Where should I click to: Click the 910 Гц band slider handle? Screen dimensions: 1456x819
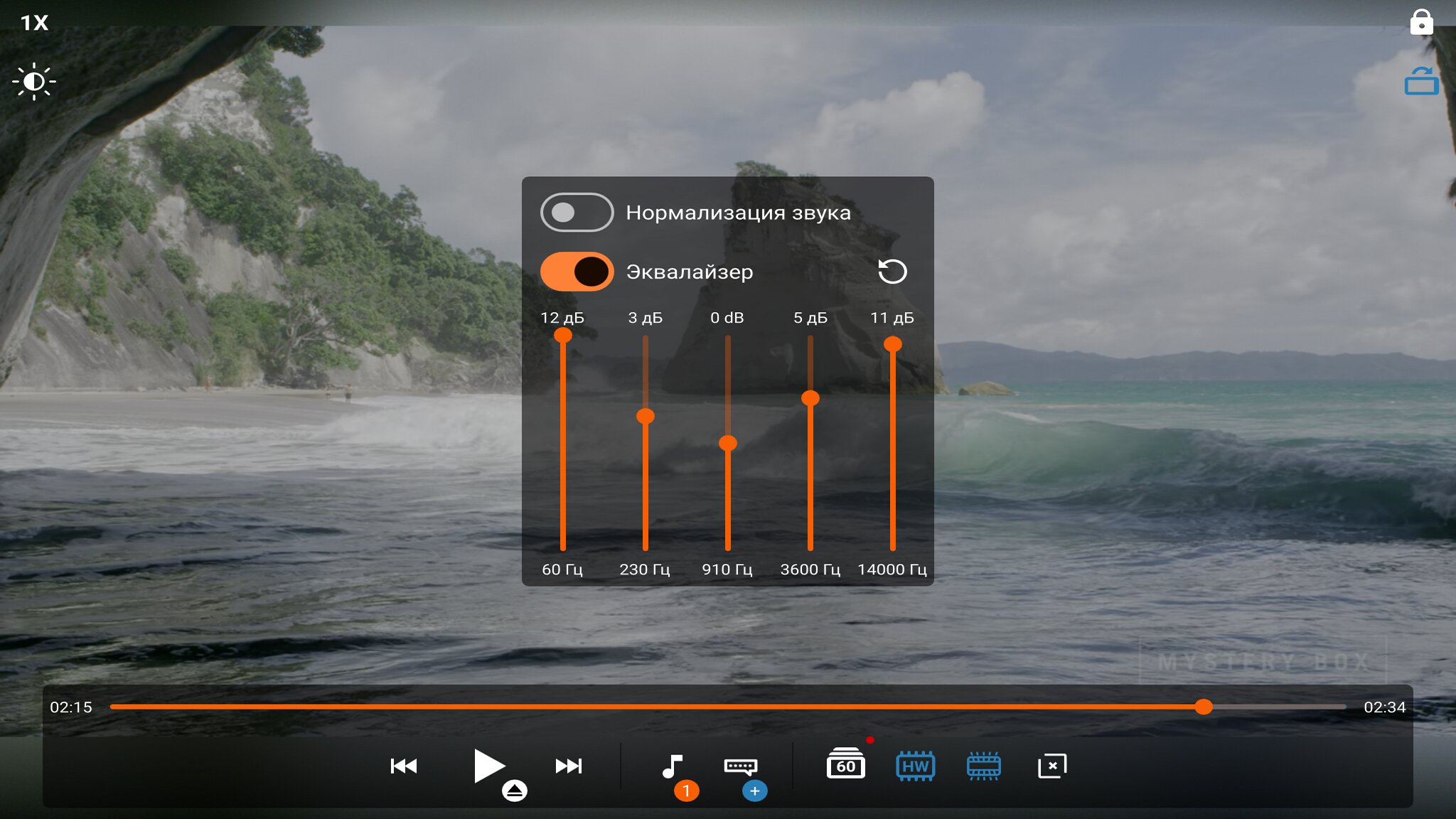click(x=728, y=444)
